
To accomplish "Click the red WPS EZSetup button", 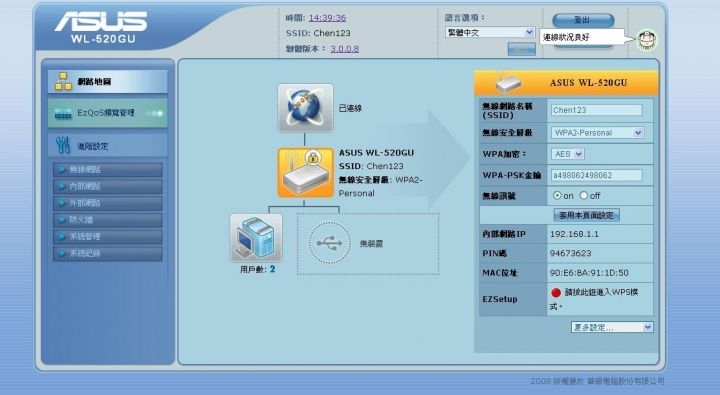I will [x=556, y=293].
